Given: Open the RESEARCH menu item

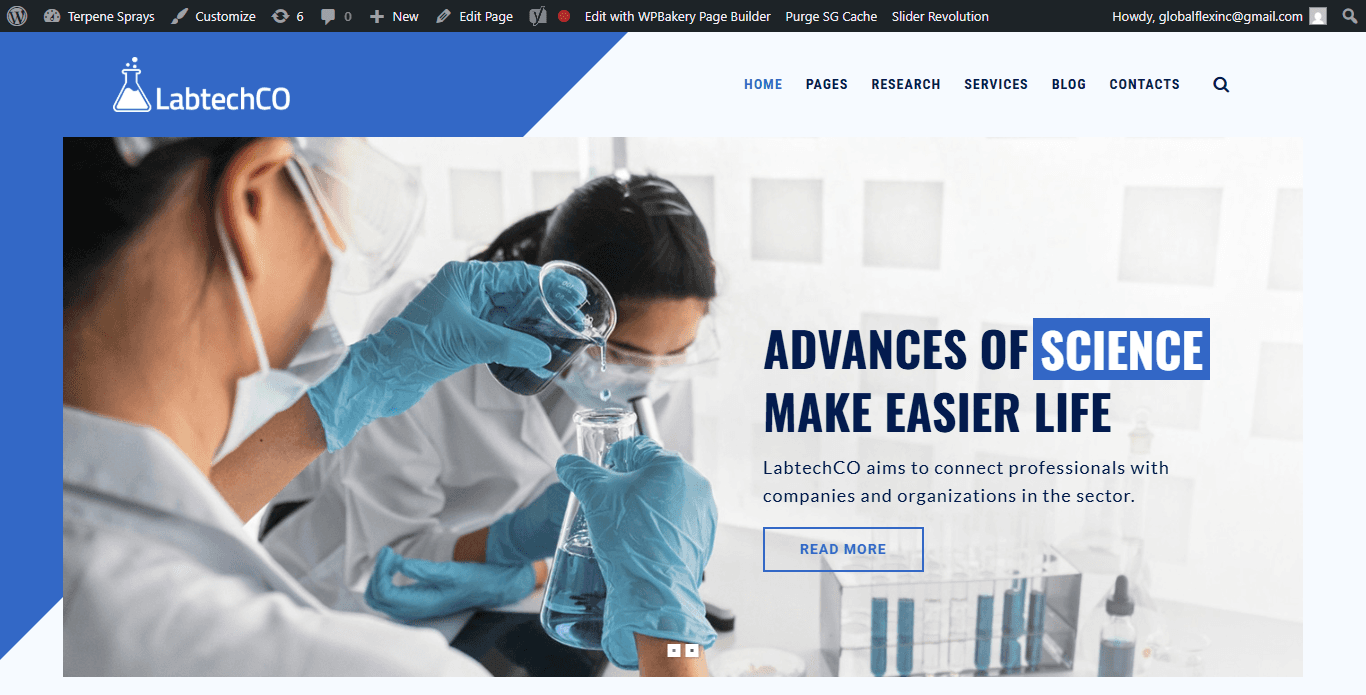Looking at the screenshot, I should (906, 84).
